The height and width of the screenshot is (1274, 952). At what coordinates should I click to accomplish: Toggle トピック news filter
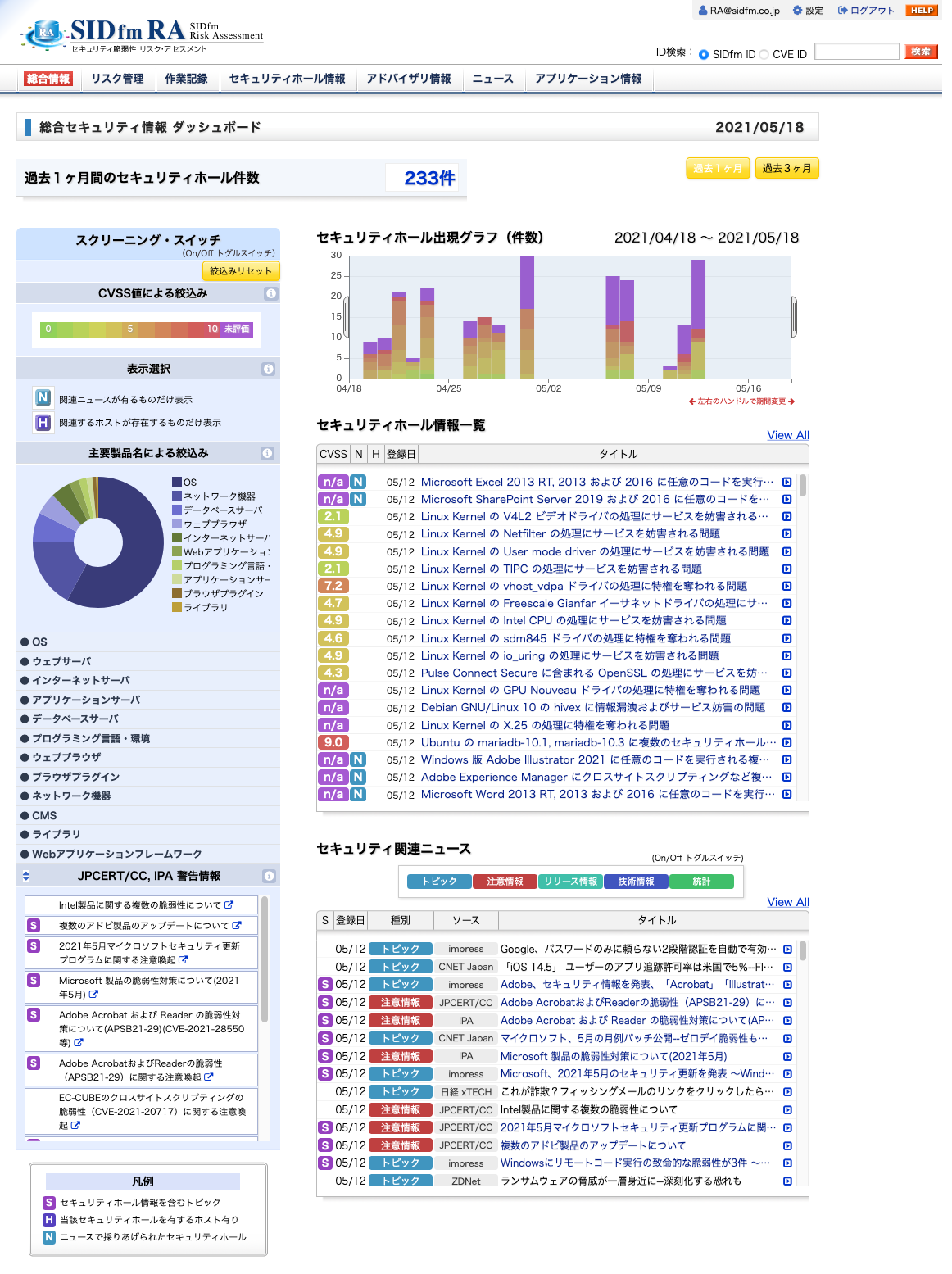tap(439, 882)
